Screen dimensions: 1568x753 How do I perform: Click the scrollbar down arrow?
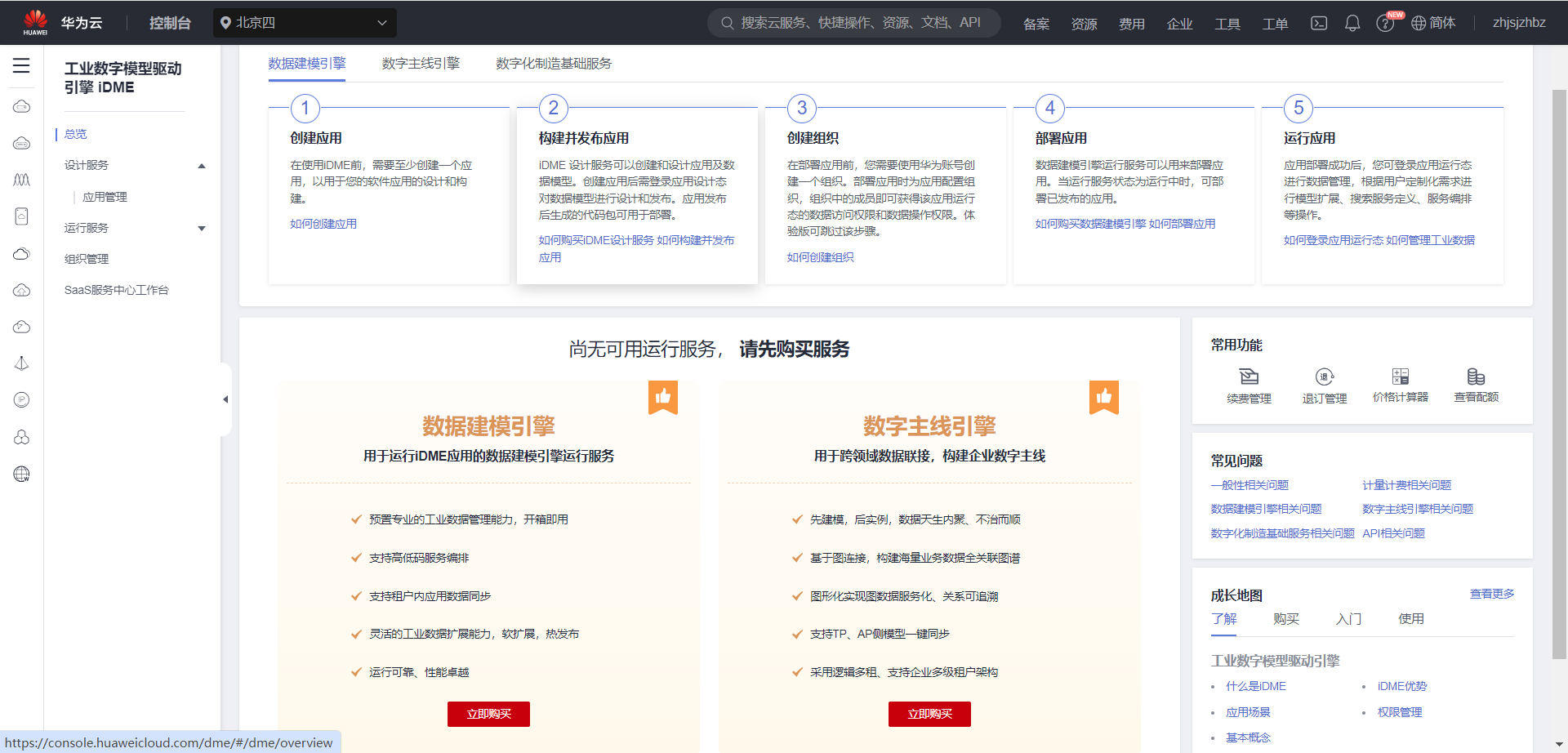1560,745
